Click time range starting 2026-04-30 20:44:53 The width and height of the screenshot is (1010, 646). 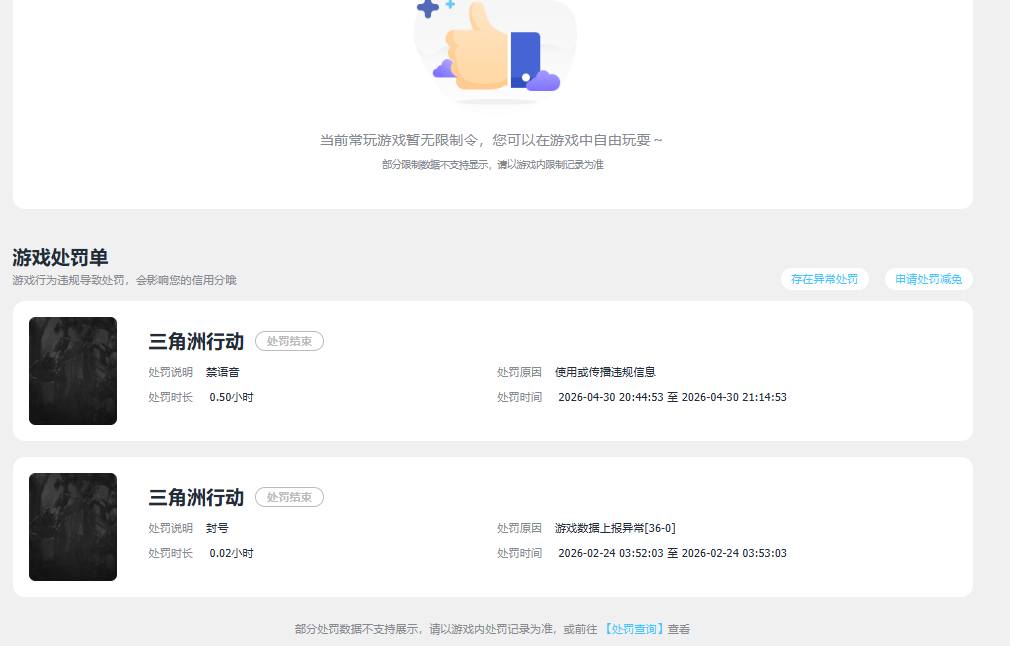[672, 397]
